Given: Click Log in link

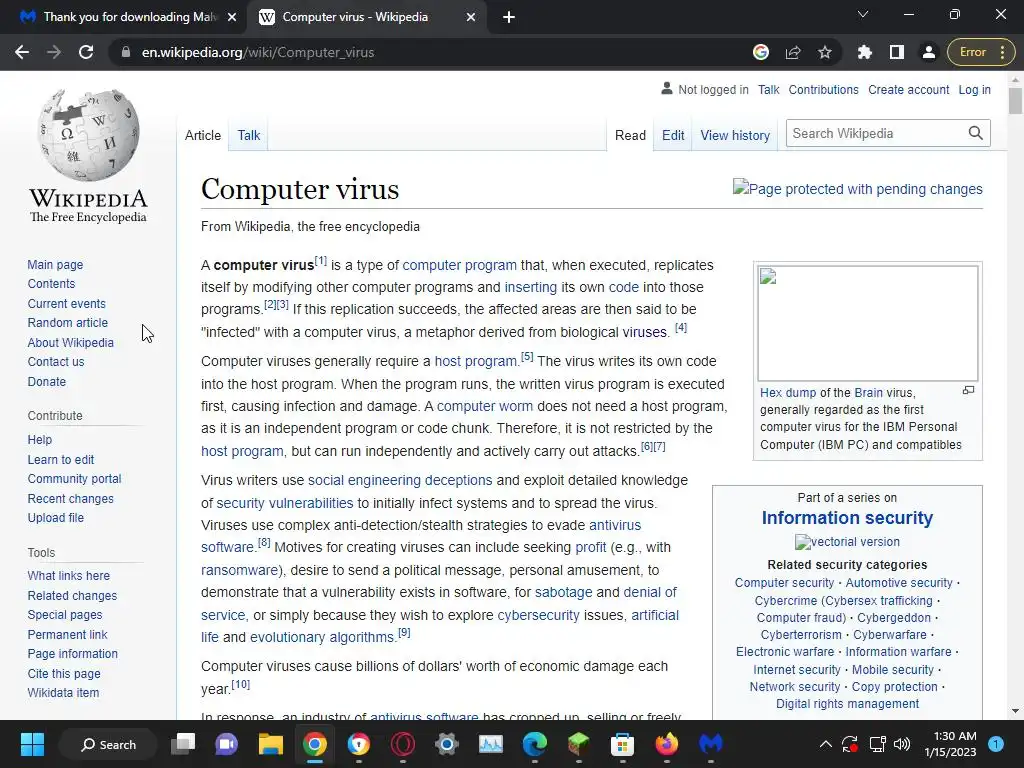Looking at the screenshot, I should 974,89.
